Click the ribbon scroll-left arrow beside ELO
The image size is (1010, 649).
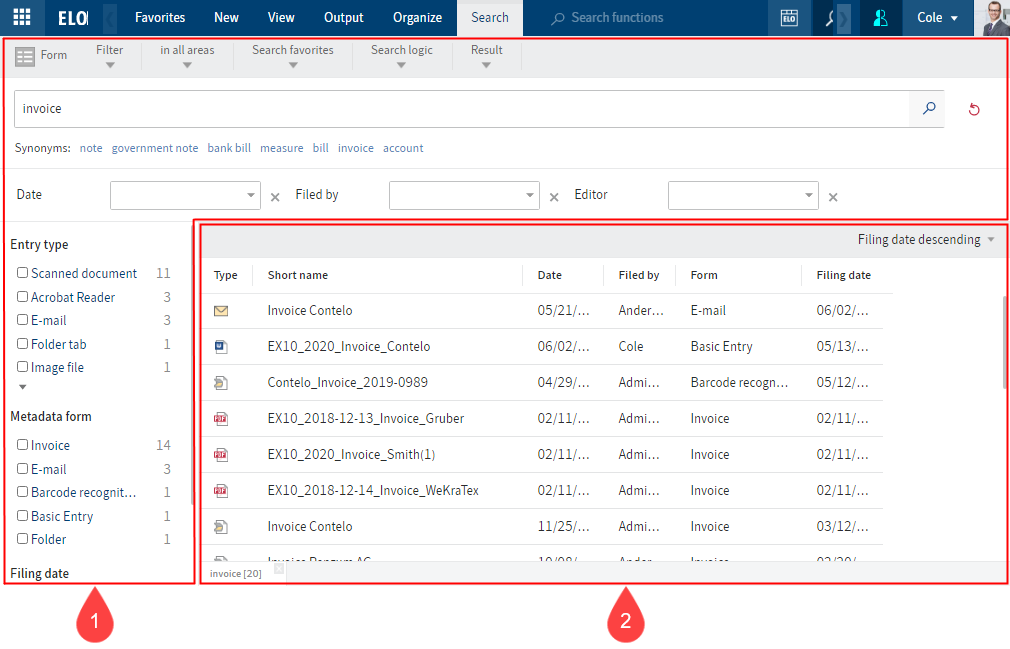[x=110, y=18]
